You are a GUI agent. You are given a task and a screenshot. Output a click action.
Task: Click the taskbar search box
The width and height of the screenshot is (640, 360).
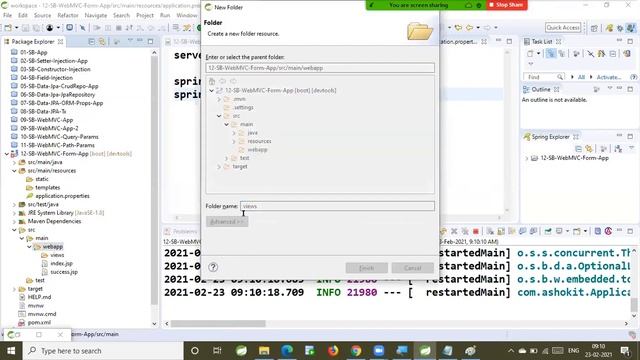point(103,351)
